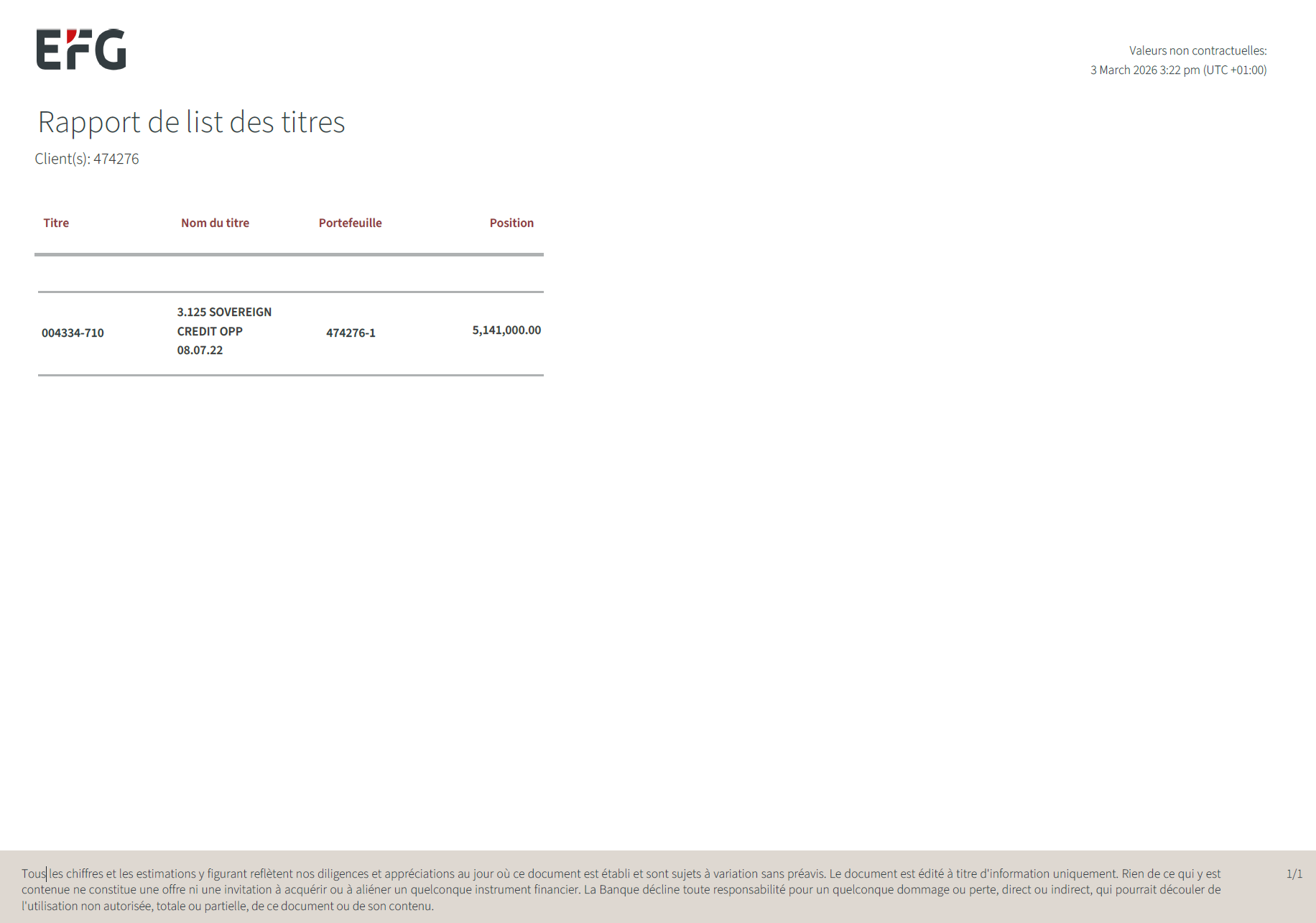Click the Titre column header

[56, 223]
